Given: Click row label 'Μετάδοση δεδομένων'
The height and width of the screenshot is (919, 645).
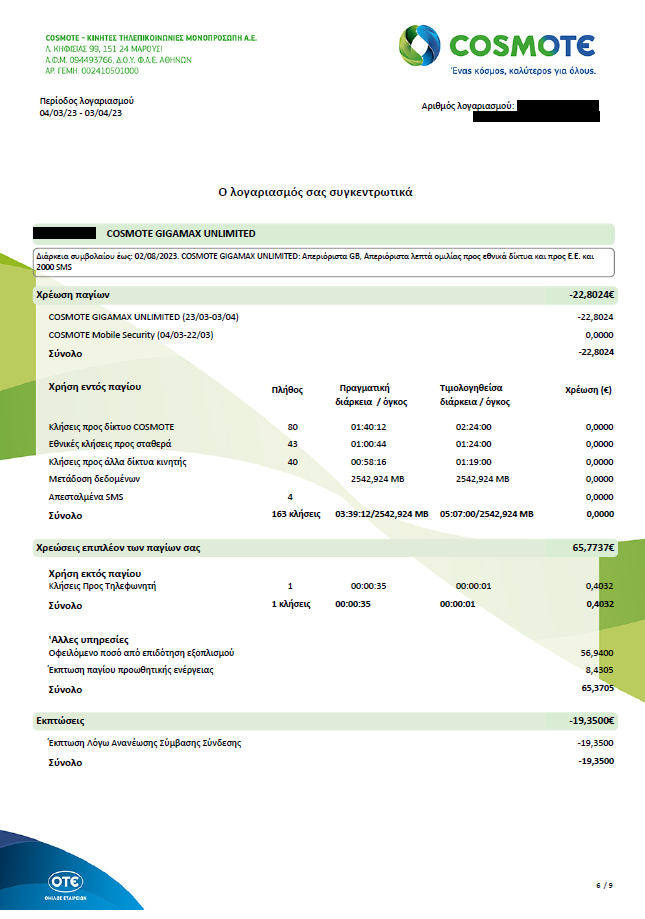Looking at the screenshot, I should coord(94,479).
